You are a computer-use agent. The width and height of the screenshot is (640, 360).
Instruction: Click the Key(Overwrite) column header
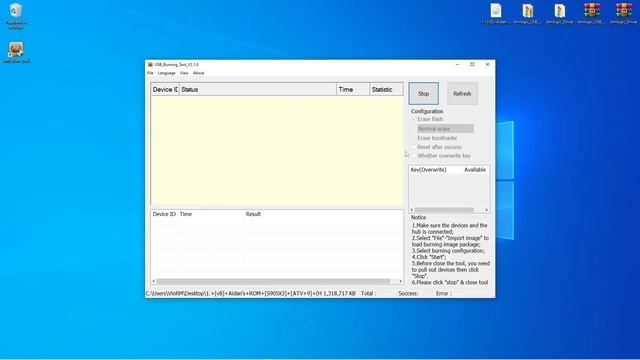pos(429,169)
